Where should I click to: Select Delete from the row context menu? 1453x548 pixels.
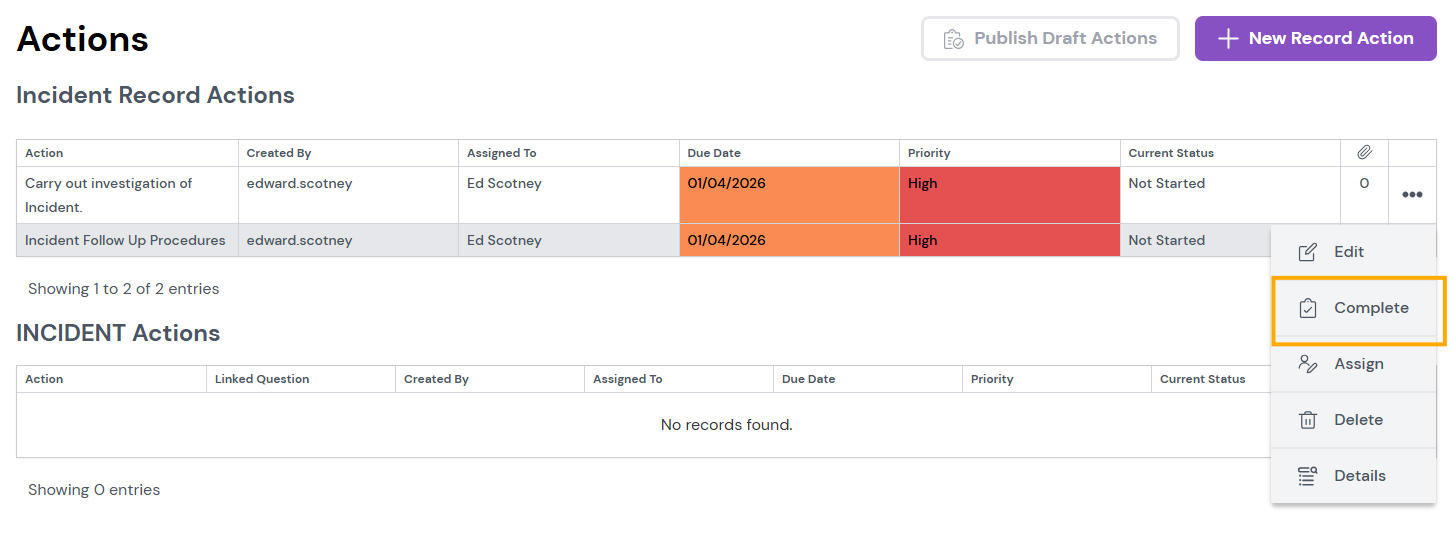[1357, 420]
